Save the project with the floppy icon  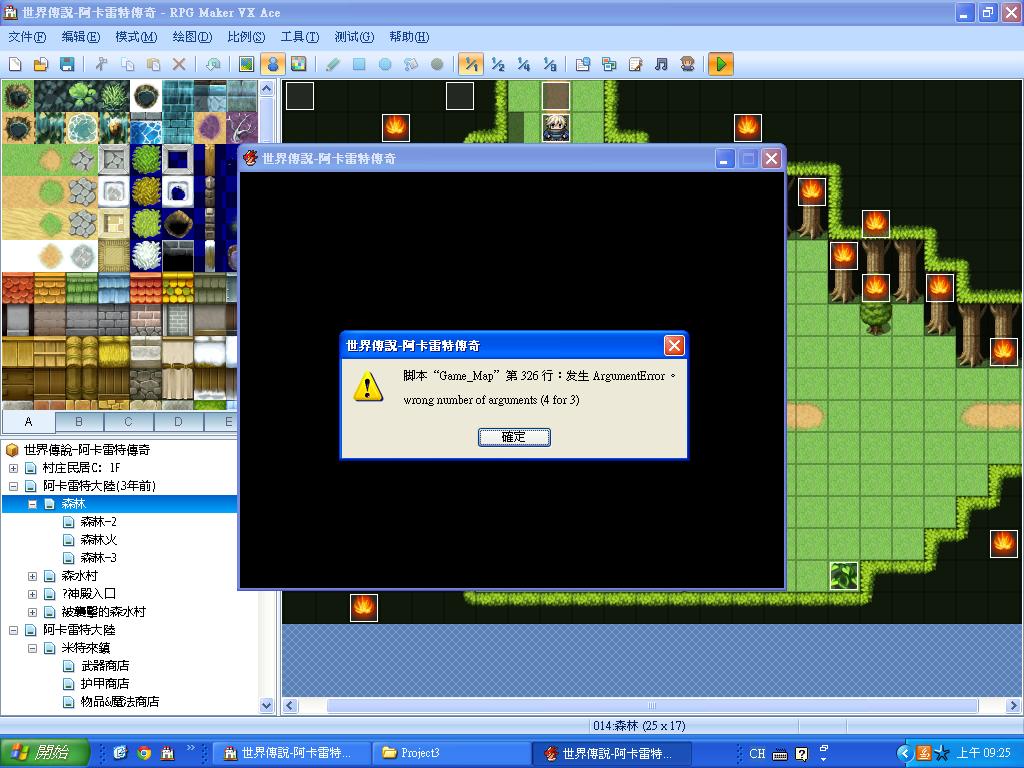click(67, 64)
